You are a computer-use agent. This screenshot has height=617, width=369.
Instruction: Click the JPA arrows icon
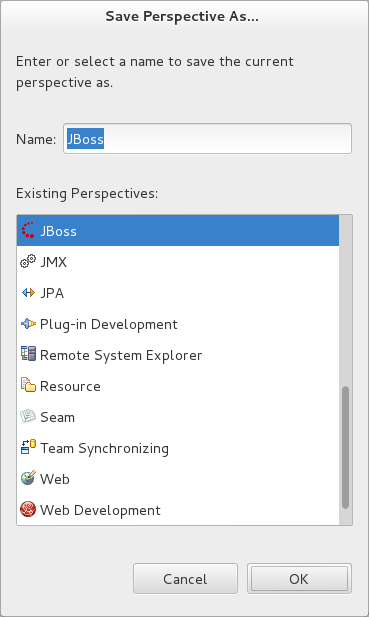pos(28,292)
